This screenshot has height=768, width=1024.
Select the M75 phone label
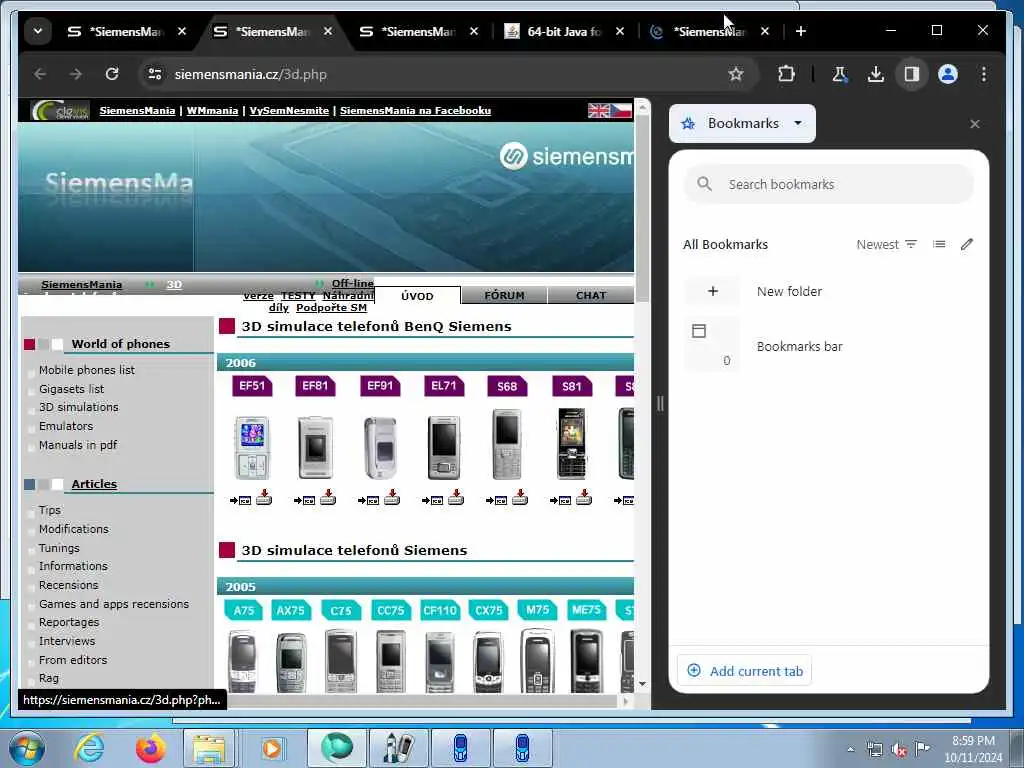(537, 610)
